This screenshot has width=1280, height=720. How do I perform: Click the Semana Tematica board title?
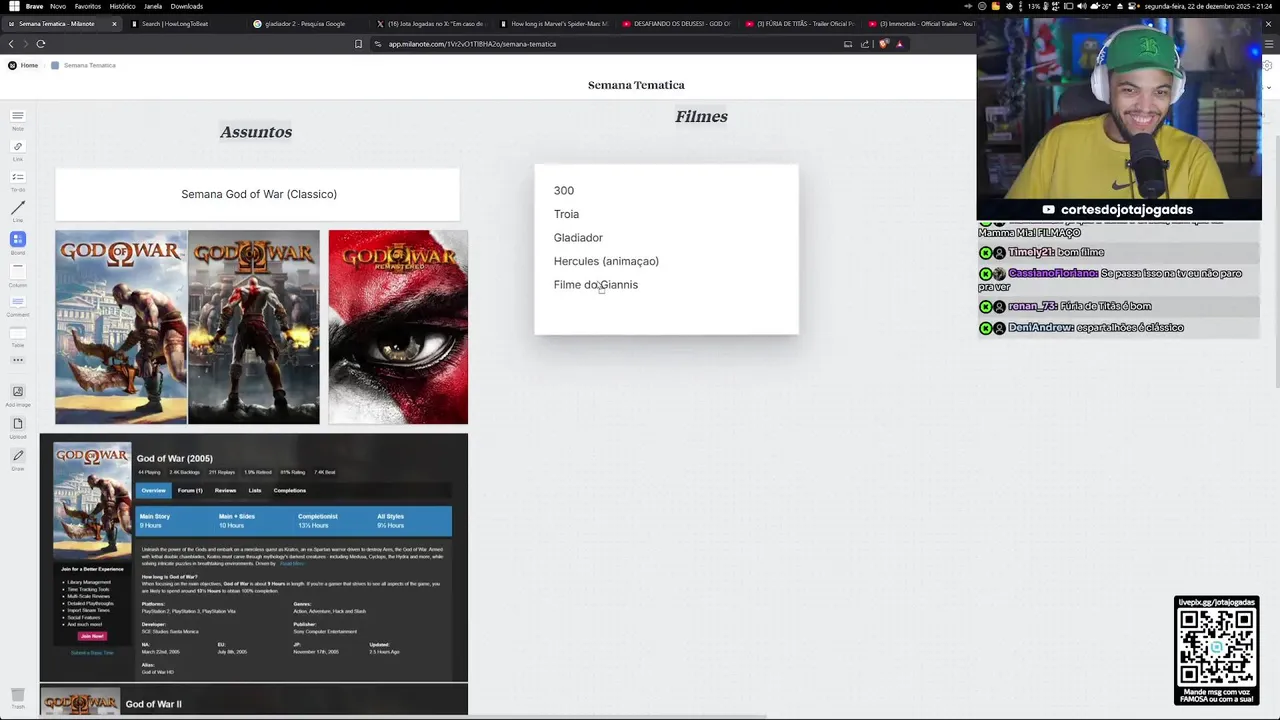pos(636,85)
